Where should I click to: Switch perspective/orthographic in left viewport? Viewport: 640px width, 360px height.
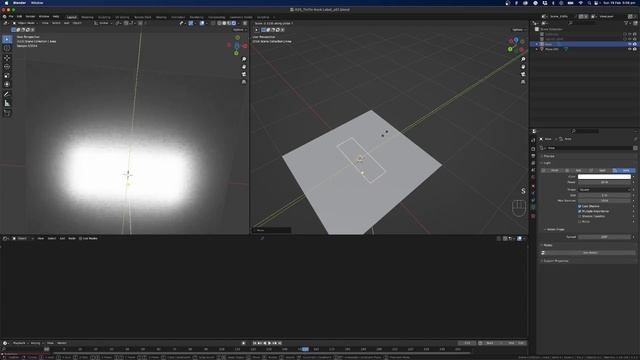tap(244, 82)
